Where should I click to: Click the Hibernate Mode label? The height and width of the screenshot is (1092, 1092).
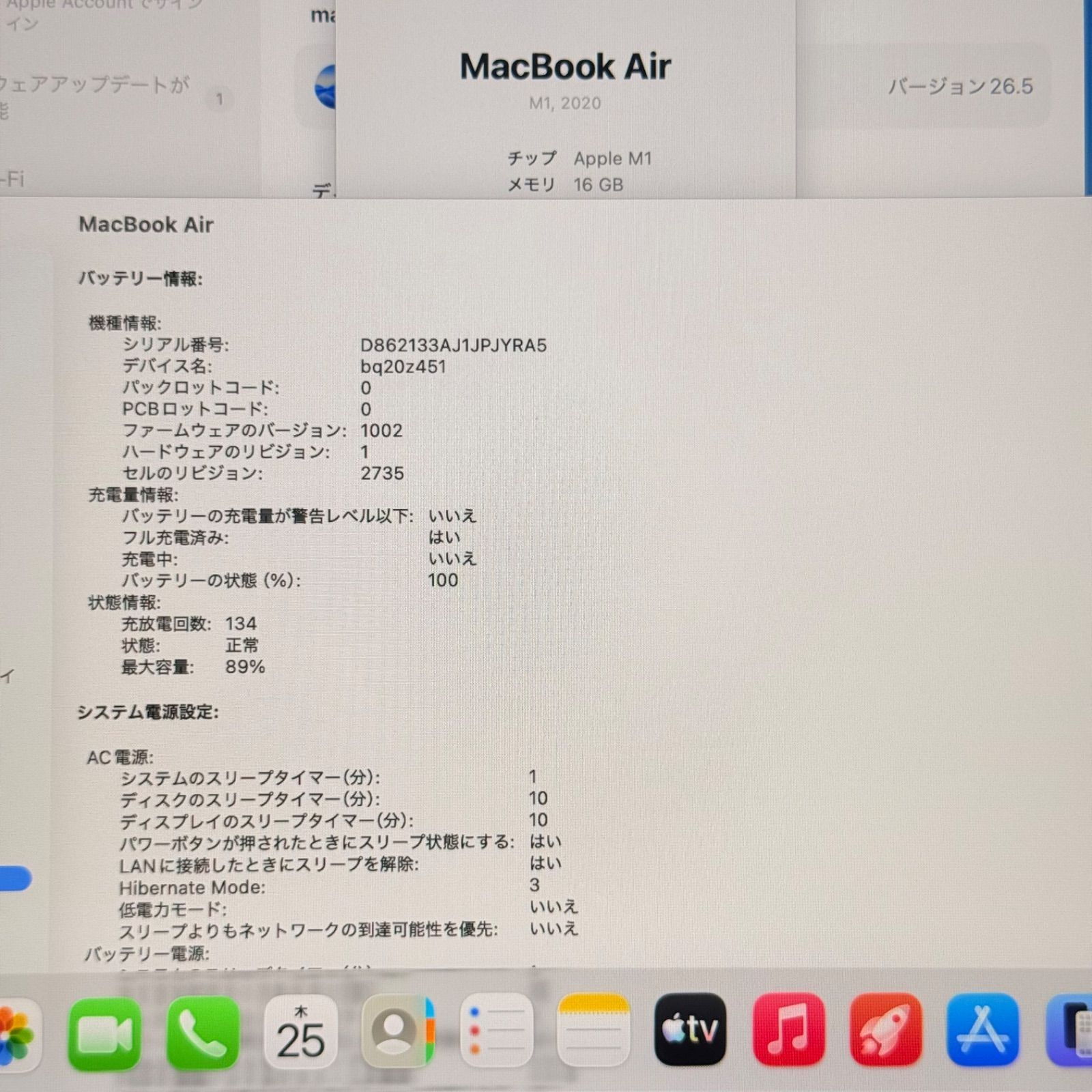pos(192,887)
